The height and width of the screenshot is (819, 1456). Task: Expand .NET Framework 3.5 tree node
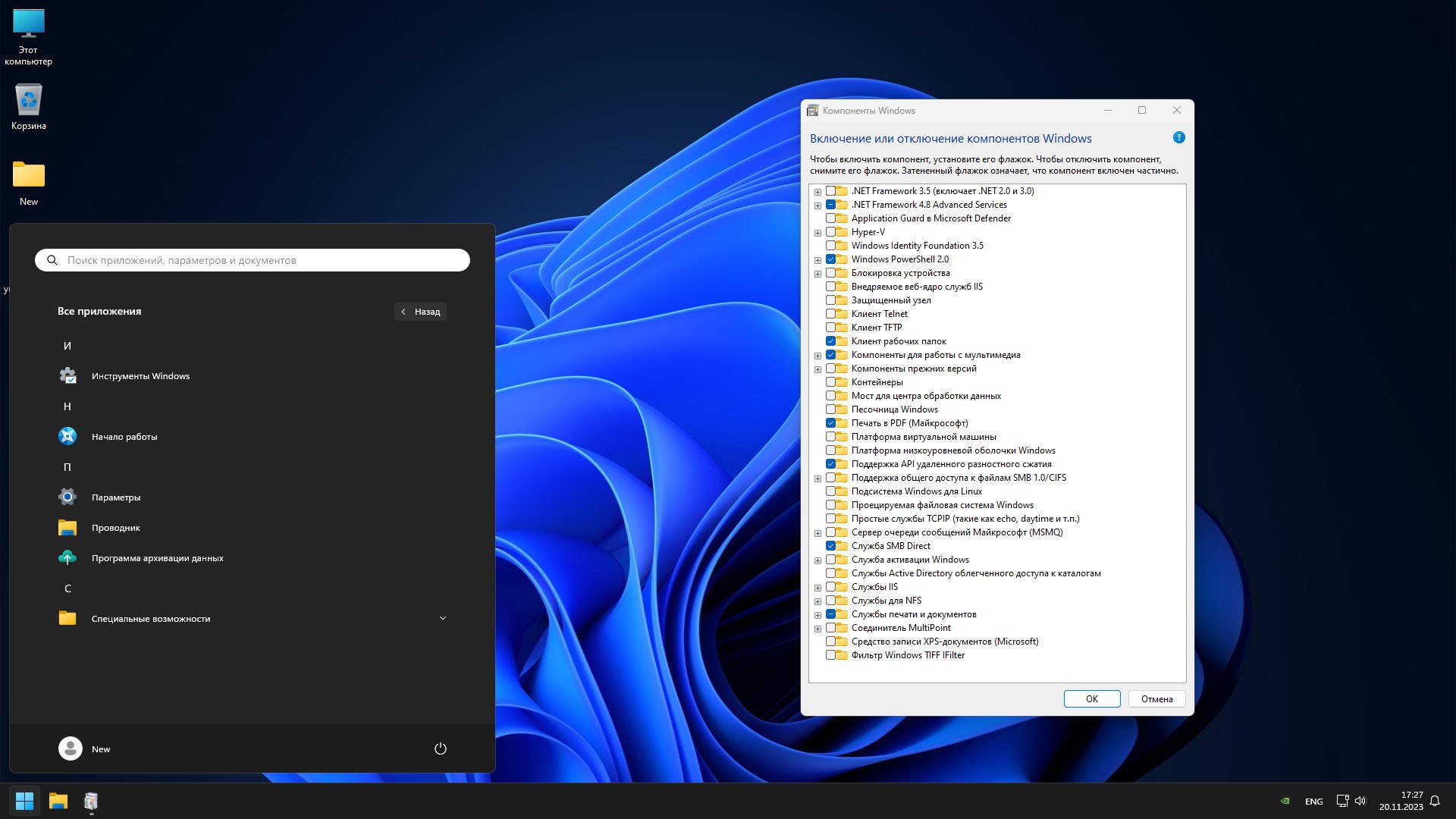817,192
